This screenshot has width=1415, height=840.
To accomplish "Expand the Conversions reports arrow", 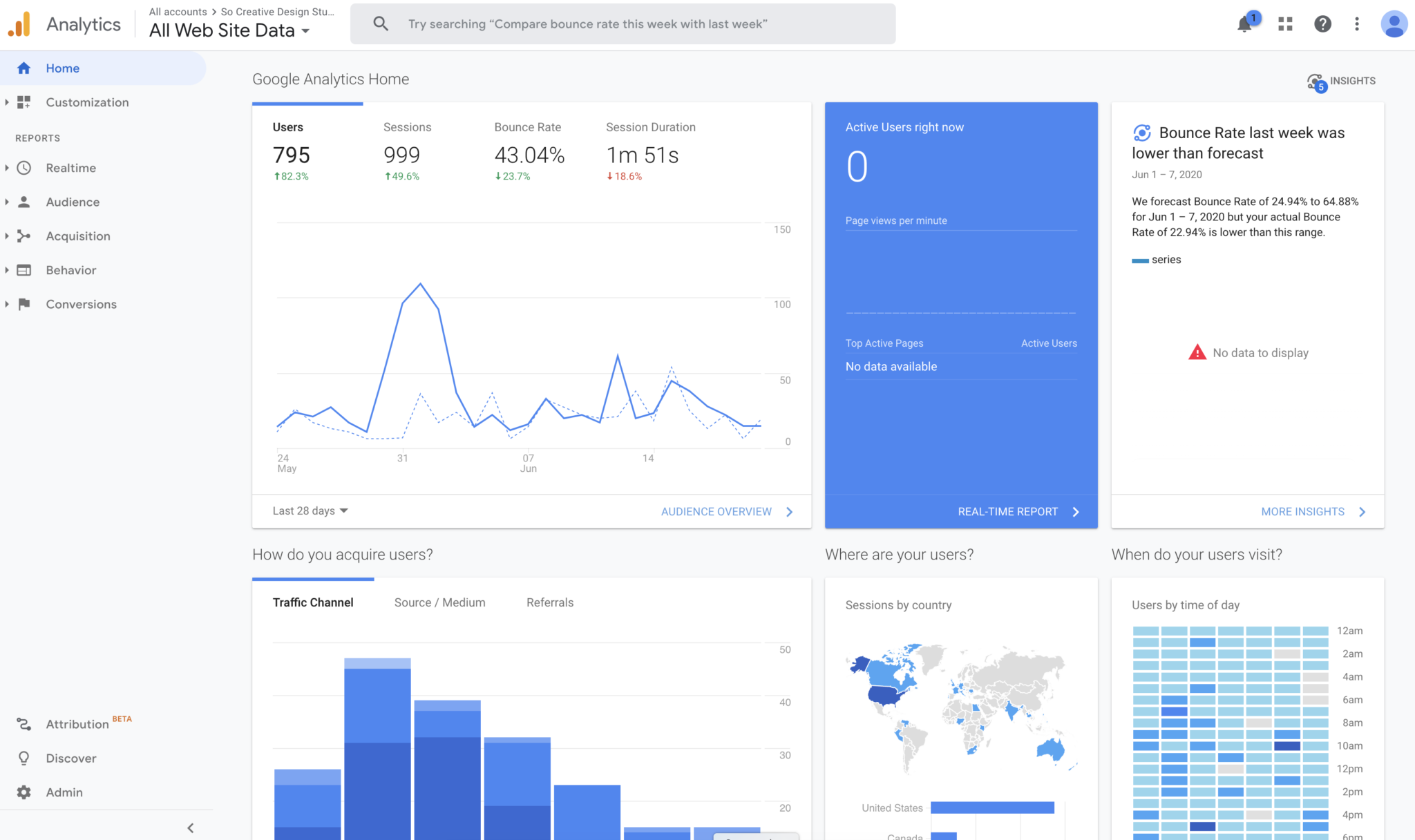I will click(x=7, y=304).
